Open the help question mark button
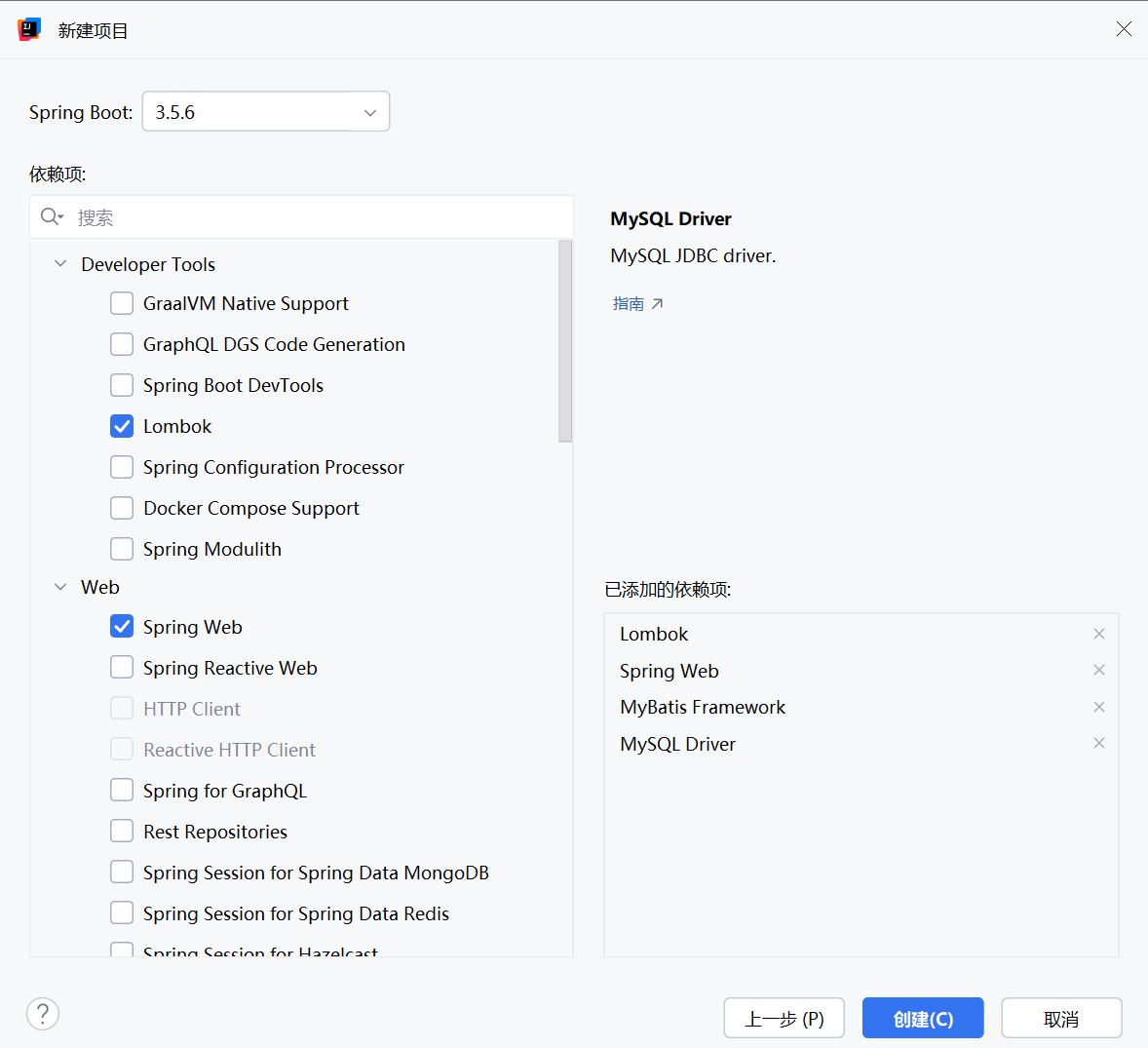 pyautogui.click(x=43, y=1014)
